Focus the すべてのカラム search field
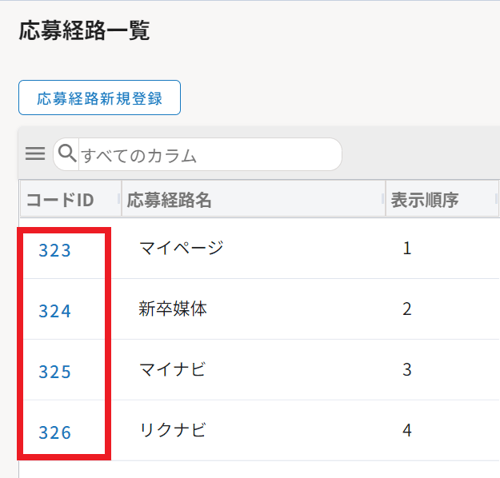This screenshot has width=500, height=478. coord(210,155)
